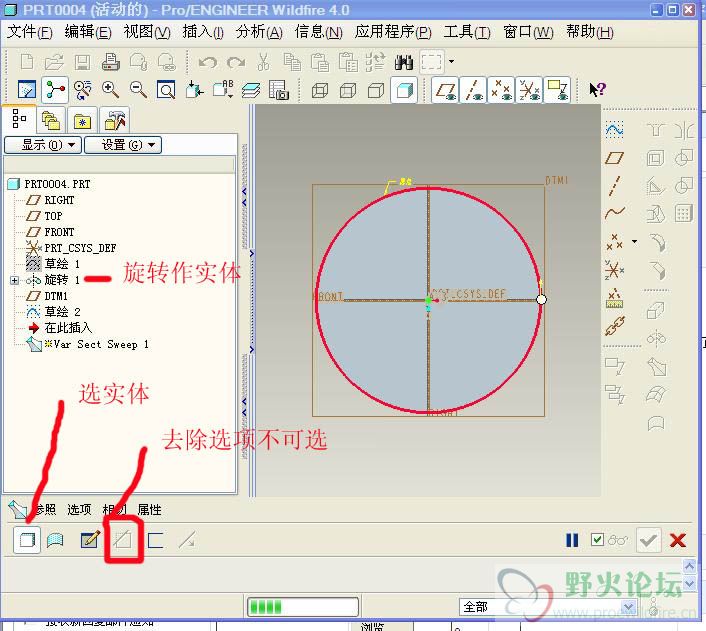
Task: Open the 分析(A) menu
Action: pos(259,32)
